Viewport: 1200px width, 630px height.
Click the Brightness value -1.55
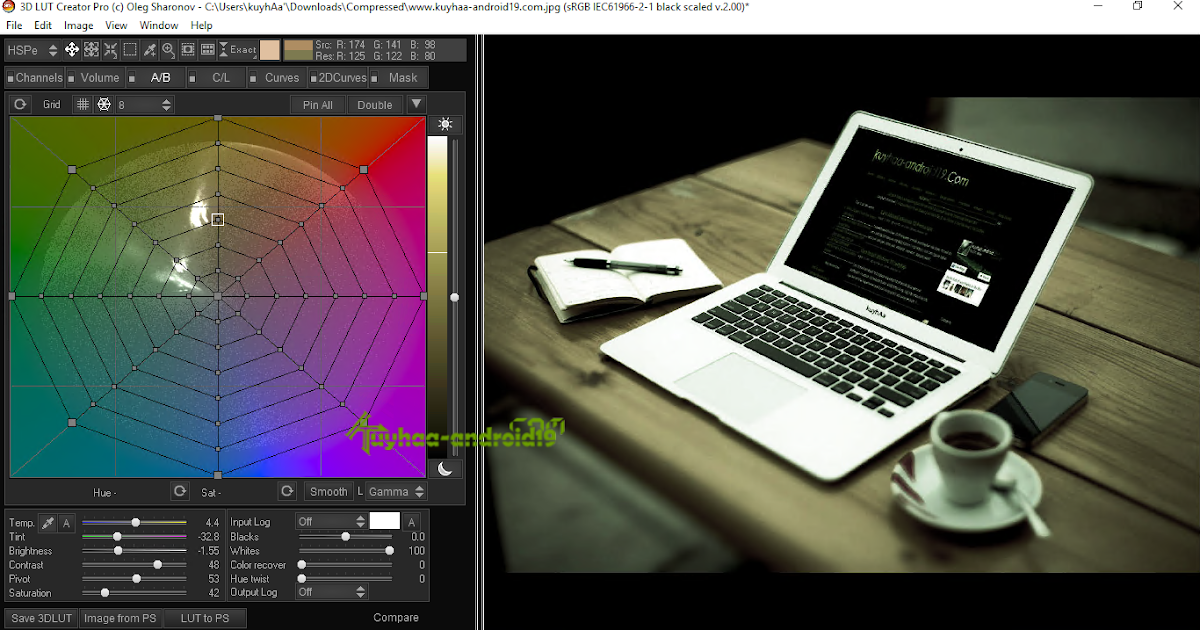(x=208, y=551)
